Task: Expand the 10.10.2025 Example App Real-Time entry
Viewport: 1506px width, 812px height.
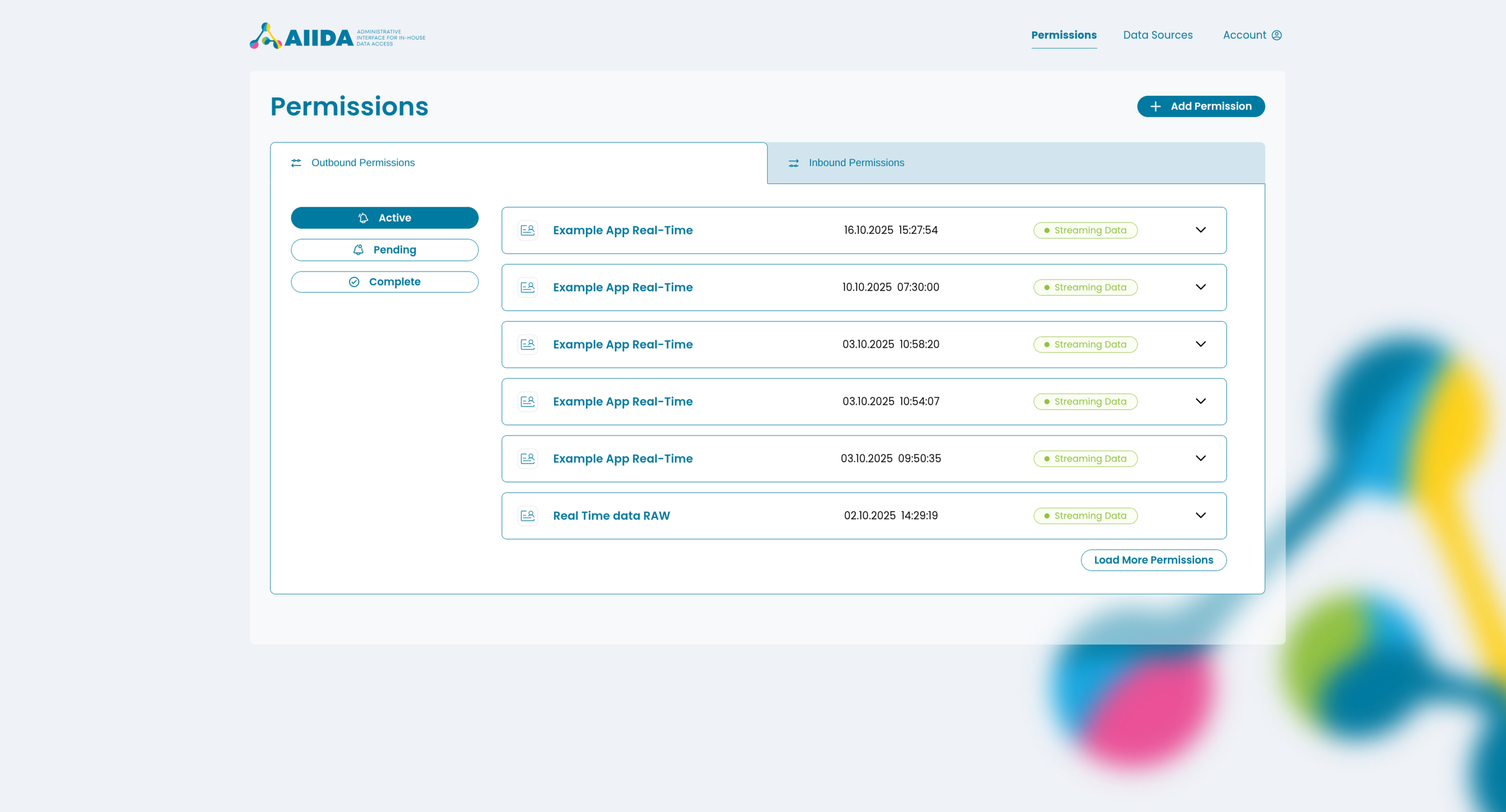Action: click(x=1201, y=287)
